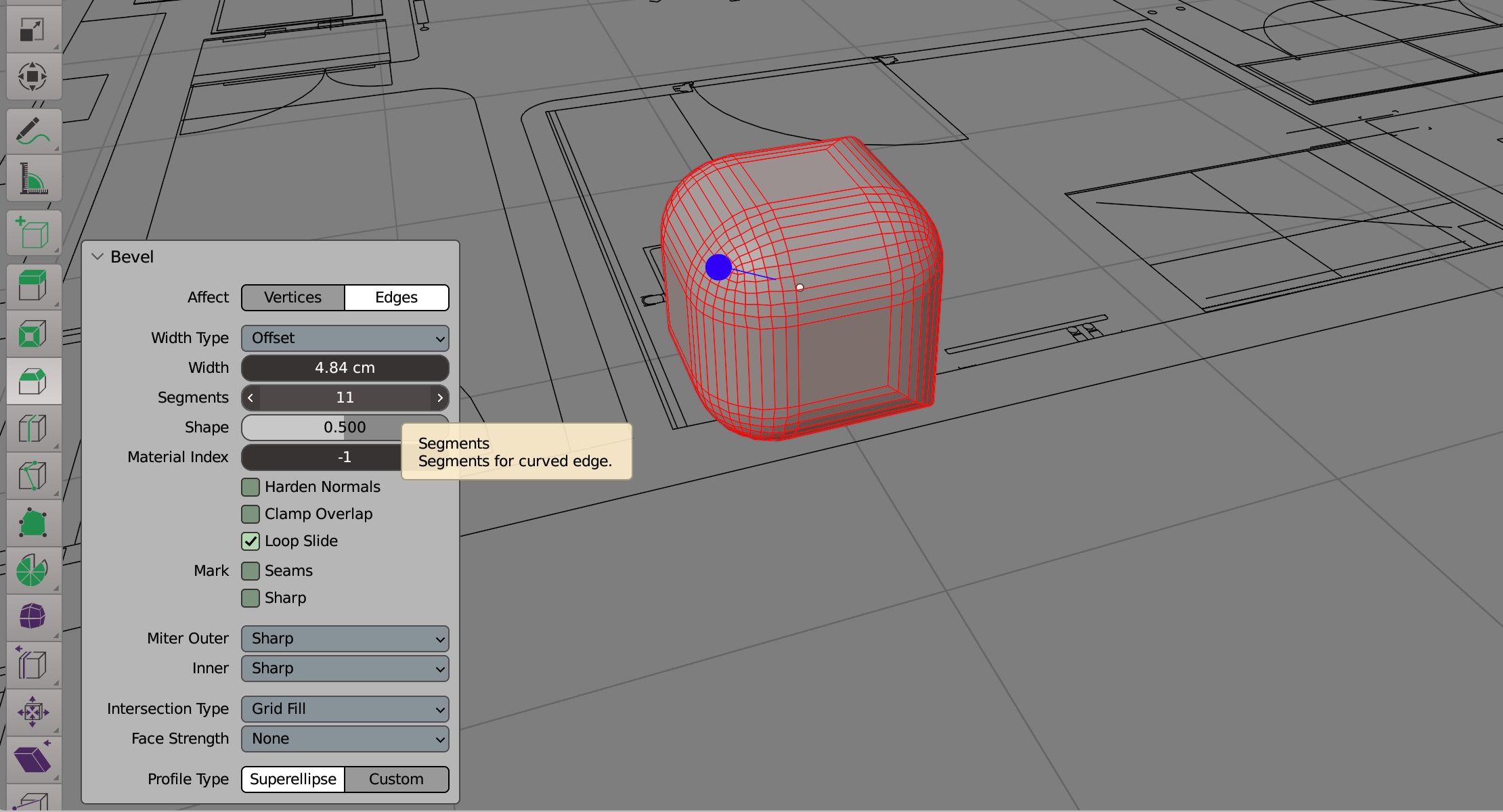The width and height of the screenshot is (1503, 812).
Task: Enable the Harden Normals checkbox
Action: [250, 487]
